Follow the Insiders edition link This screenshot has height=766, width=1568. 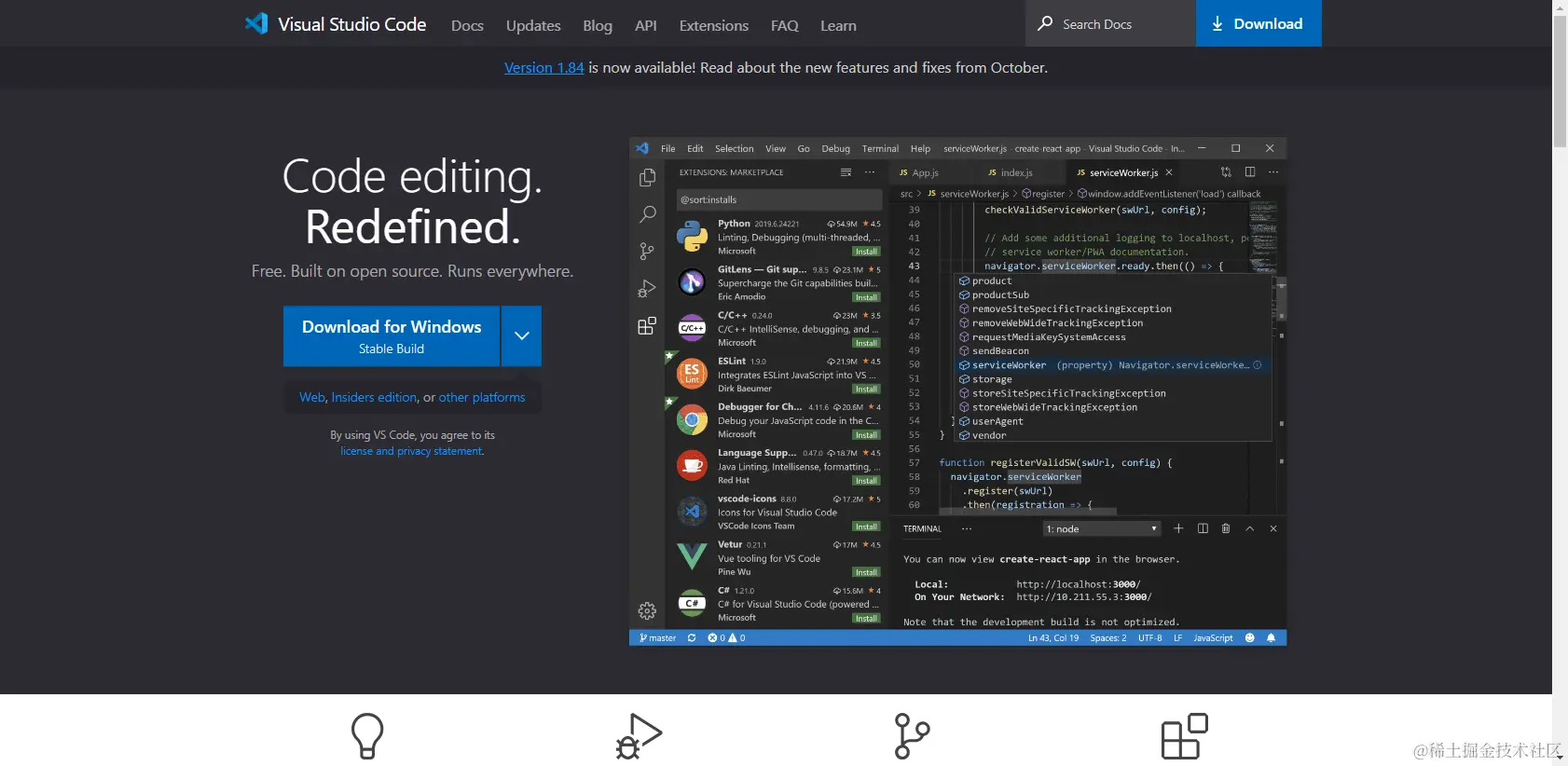(375, 397)
